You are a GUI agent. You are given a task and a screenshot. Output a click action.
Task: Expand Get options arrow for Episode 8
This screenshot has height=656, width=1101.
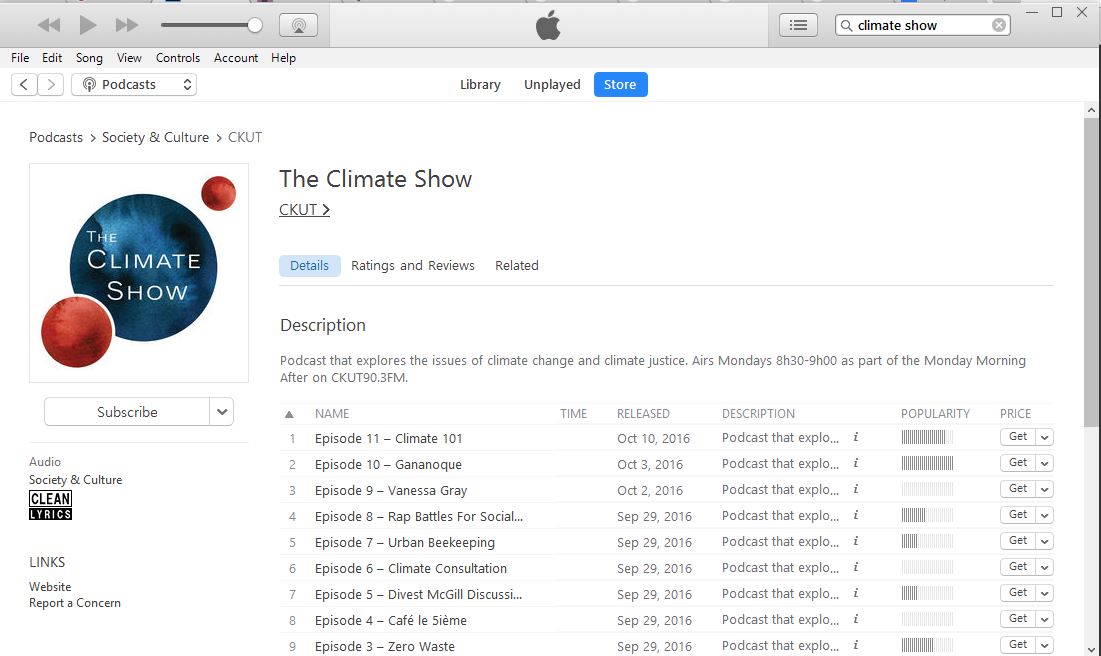(x=1045, y=515)
